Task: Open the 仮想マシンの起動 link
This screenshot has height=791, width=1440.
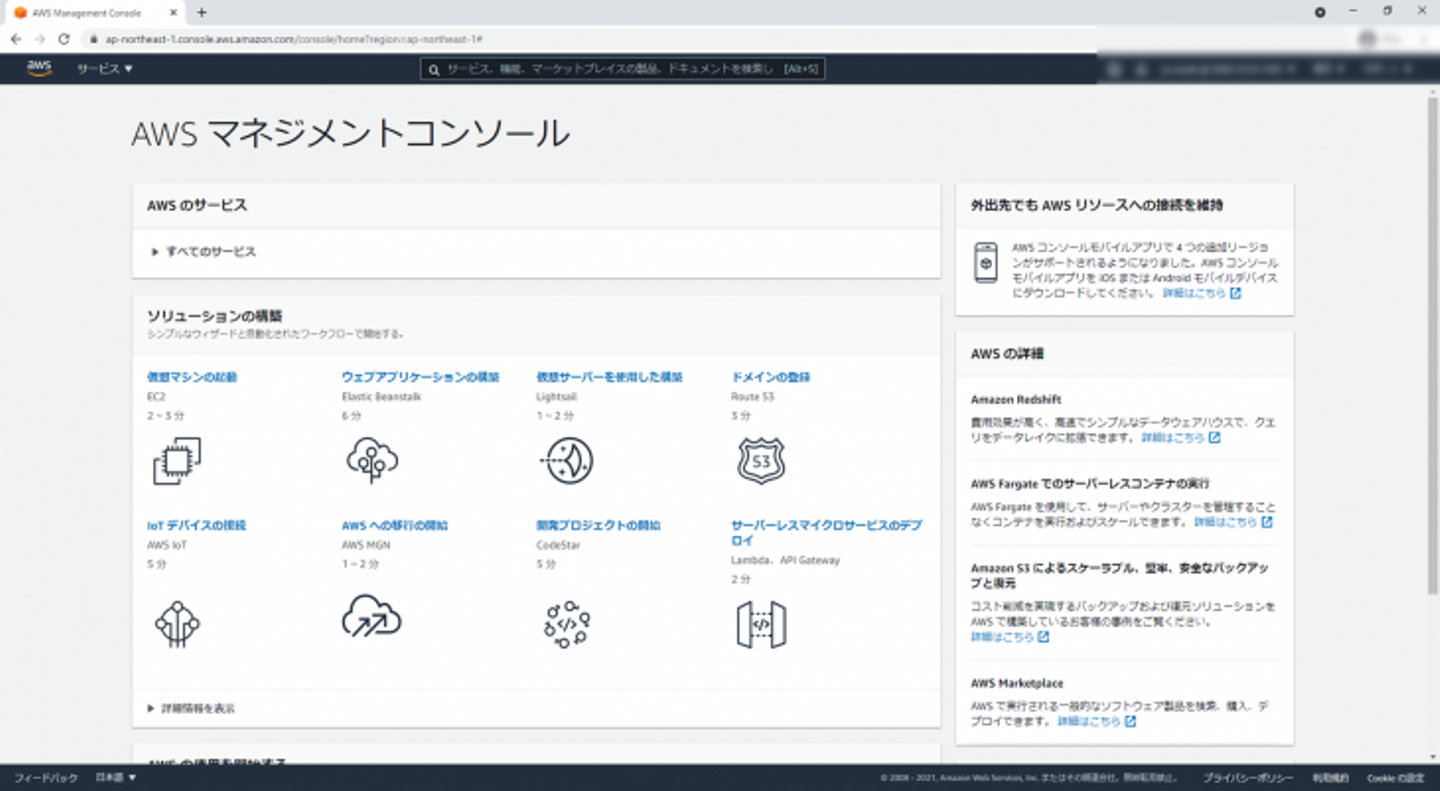Action: 192,377
